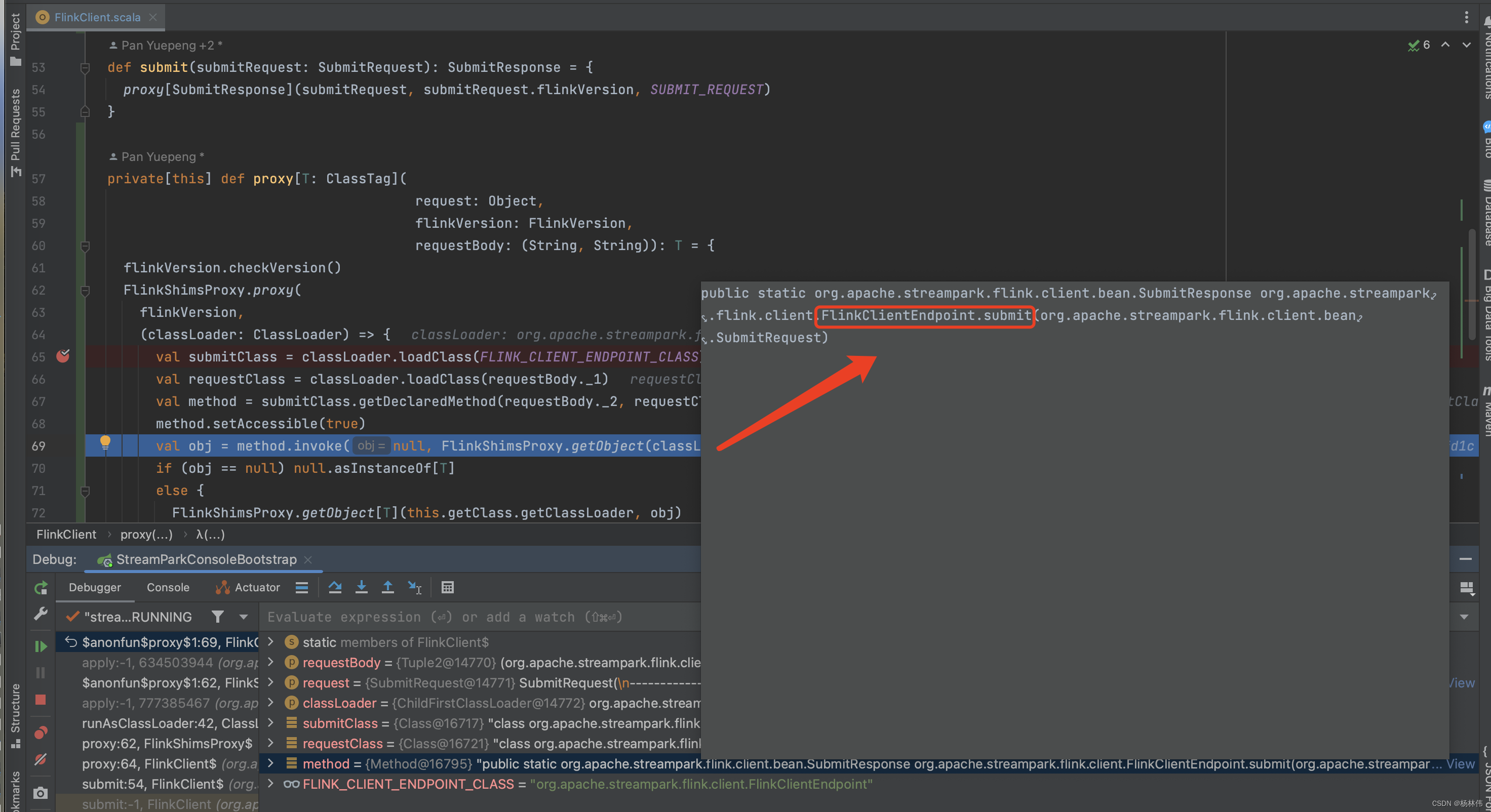This screenshot has height=812, width=1491.
Task: Open View Breakpoints double red circles
Action: click(41, 733)
